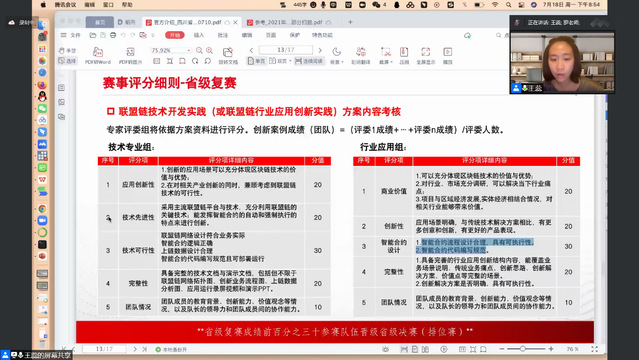Screen dimensions: 639x360
Task: Click fullscreen icon at status bar right
Action: tap(595, 349)
